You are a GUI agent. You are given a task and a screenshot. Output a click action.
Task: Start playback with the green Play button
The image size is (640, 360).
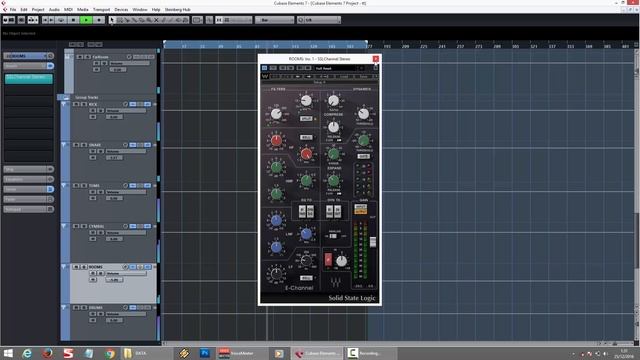[x=86, y=20]
